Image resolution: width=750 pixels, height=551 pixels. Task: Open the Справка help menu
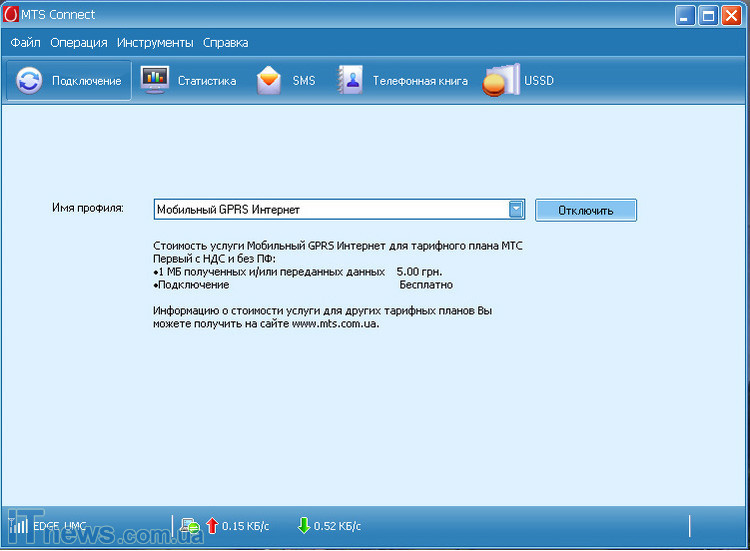point(225,43)
